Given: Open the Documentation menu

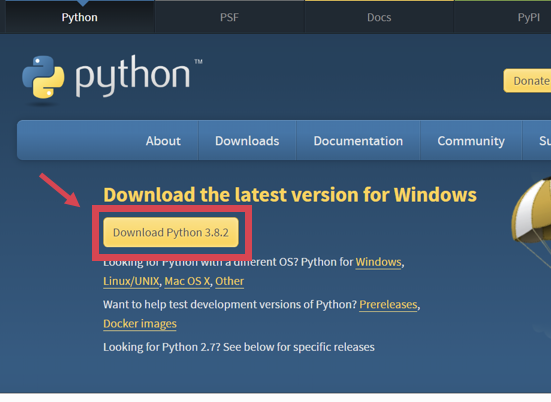Looking at the screenshot, I should pyautogui.click(x=358, y=141).
